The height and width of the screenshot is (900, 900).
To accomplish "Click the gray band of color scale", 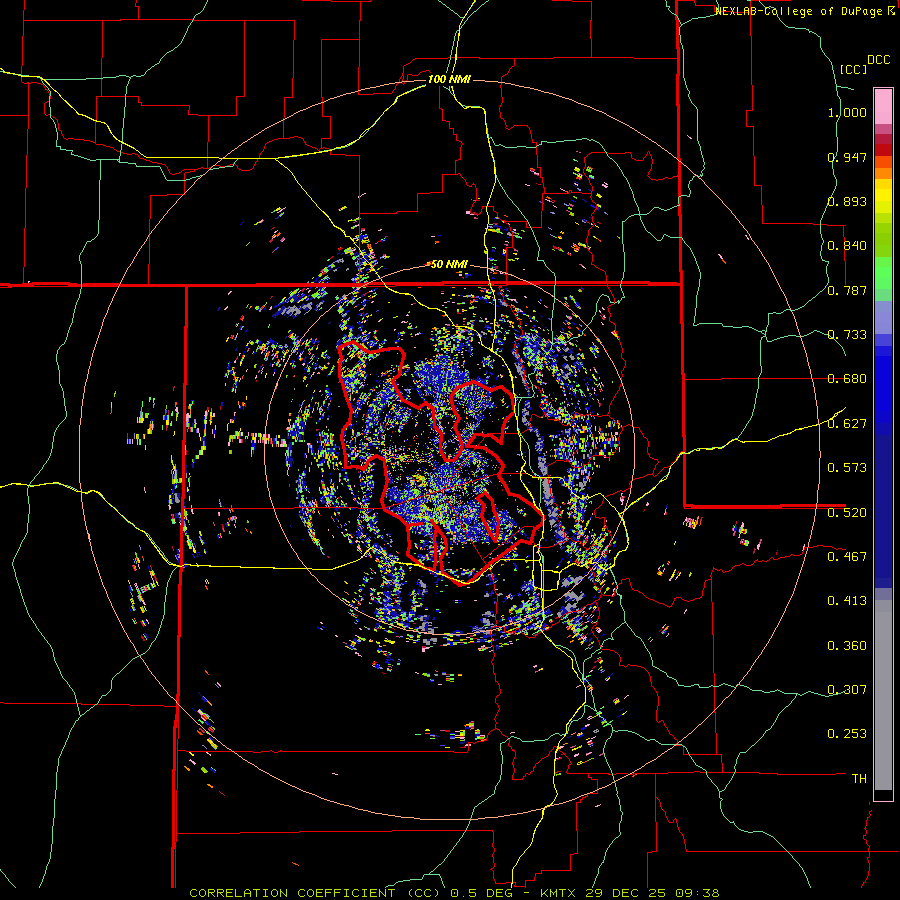I will [883, 695].
